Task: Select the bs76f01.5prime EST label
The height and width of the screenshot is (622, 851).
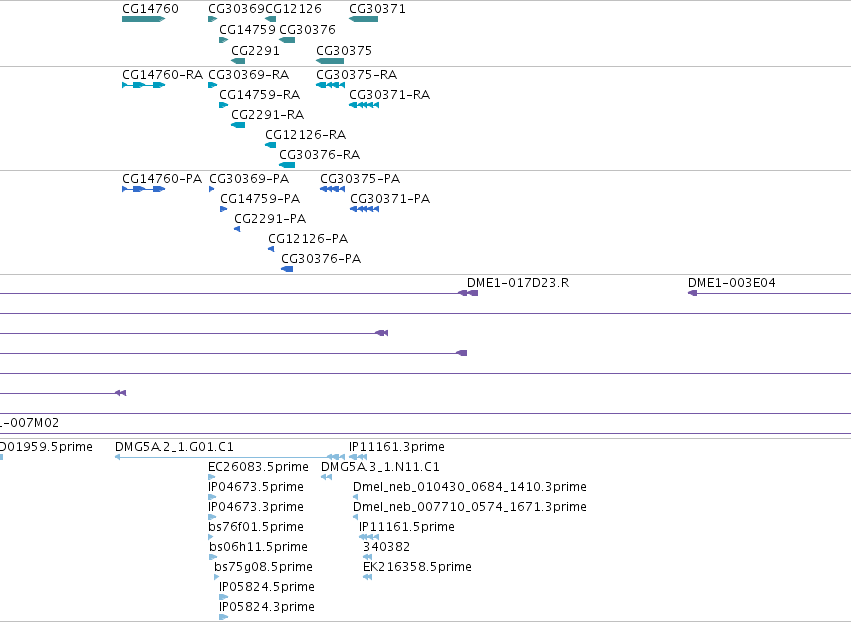Action: pyautogui.click(x=256, y=527)
